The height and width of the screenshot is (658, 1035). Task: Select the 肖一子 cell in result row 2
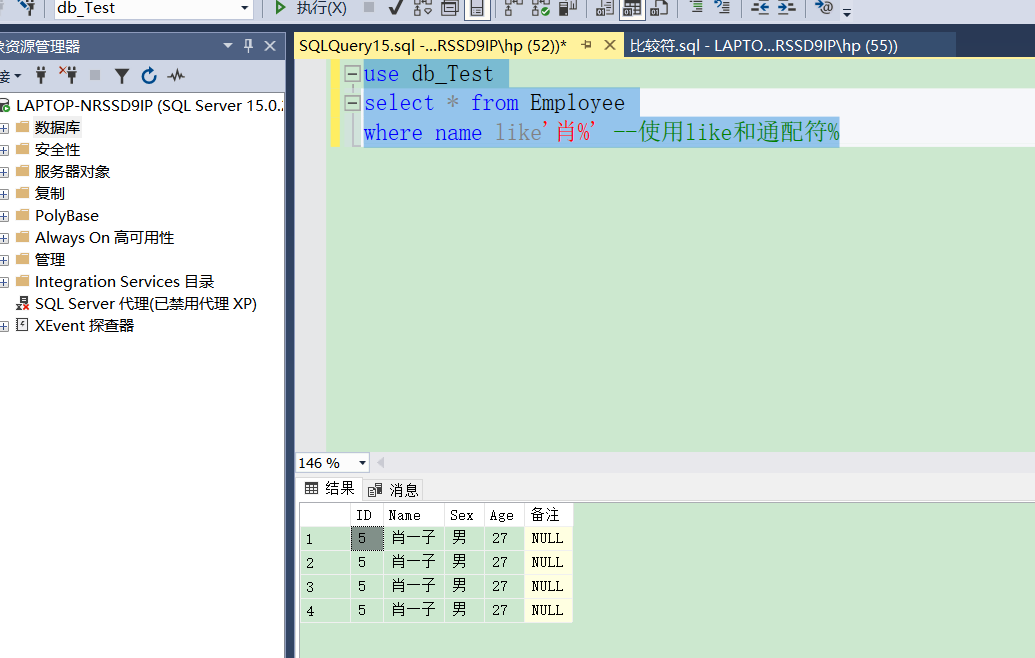(x=413, y=562)
